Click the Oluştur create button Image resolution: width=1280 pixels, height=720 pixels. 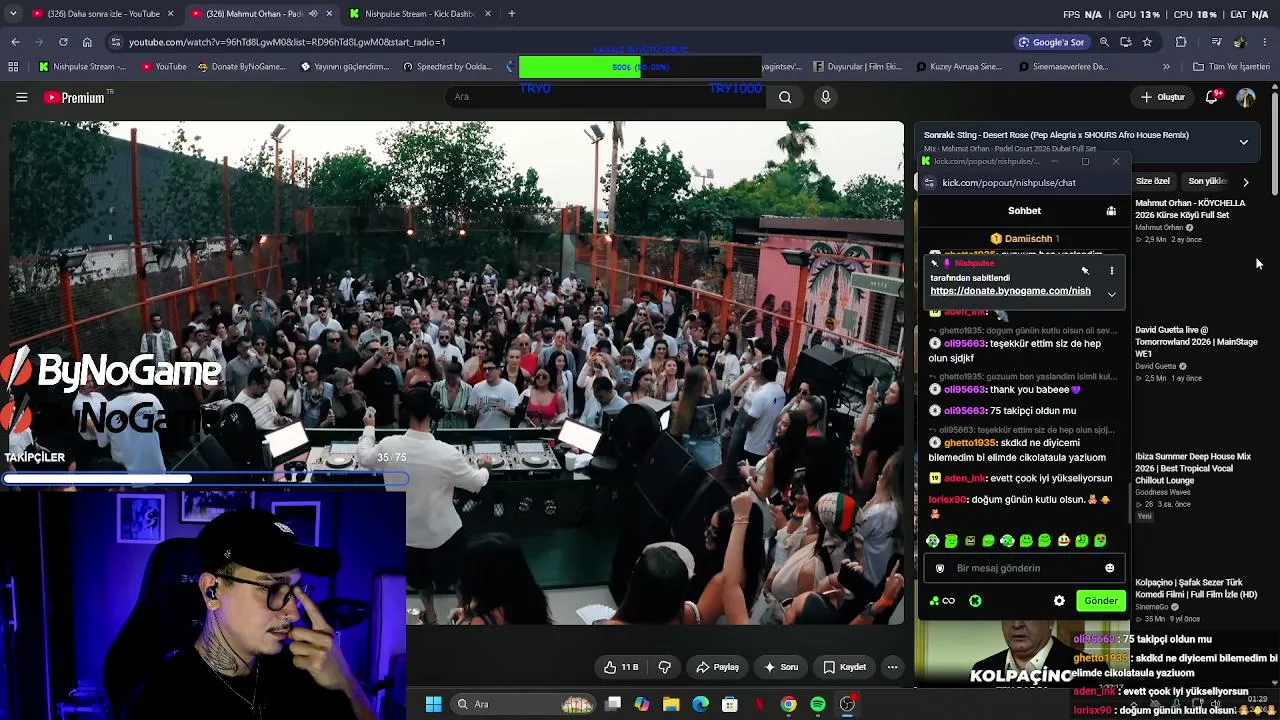[1163, 97]
